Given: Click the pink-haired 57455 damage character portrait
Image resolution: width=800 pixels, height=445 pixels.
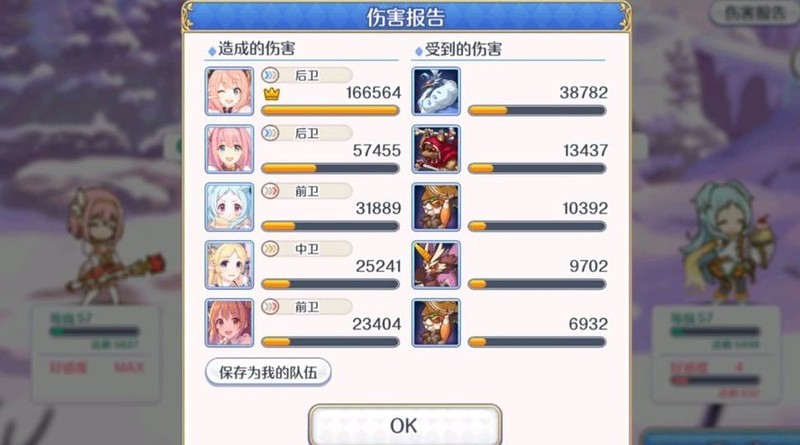Looking at the screenshot, I should (x=229, y=149).
